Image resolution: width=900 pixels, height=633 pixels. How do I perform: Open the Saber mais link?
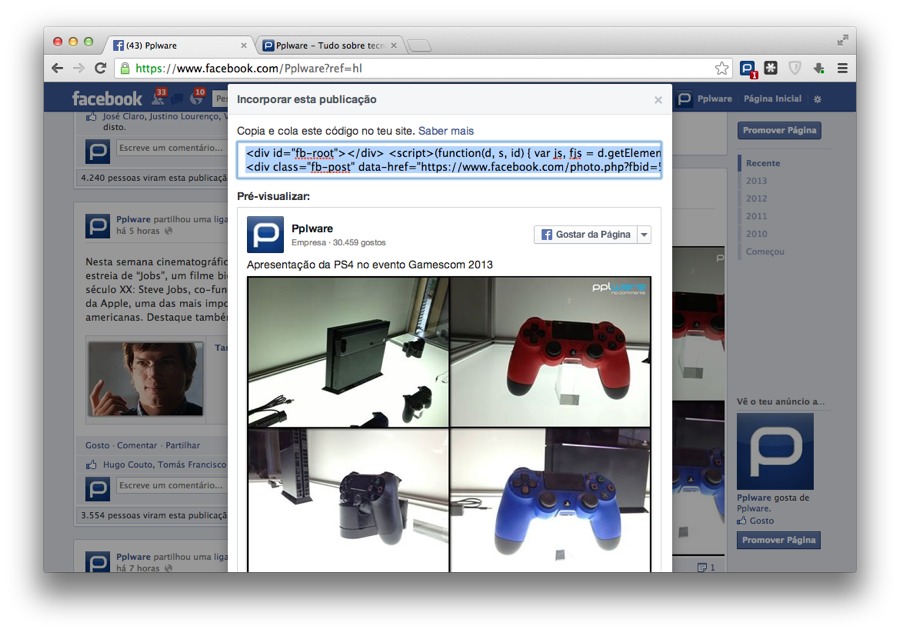(x=446, y=131)
